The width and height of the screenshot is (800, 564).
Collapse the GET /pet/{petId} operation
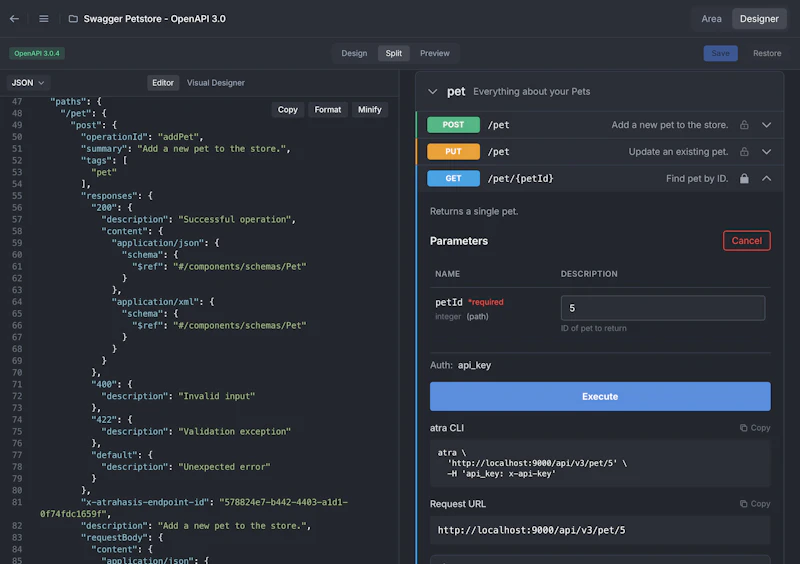coord(766,179)
